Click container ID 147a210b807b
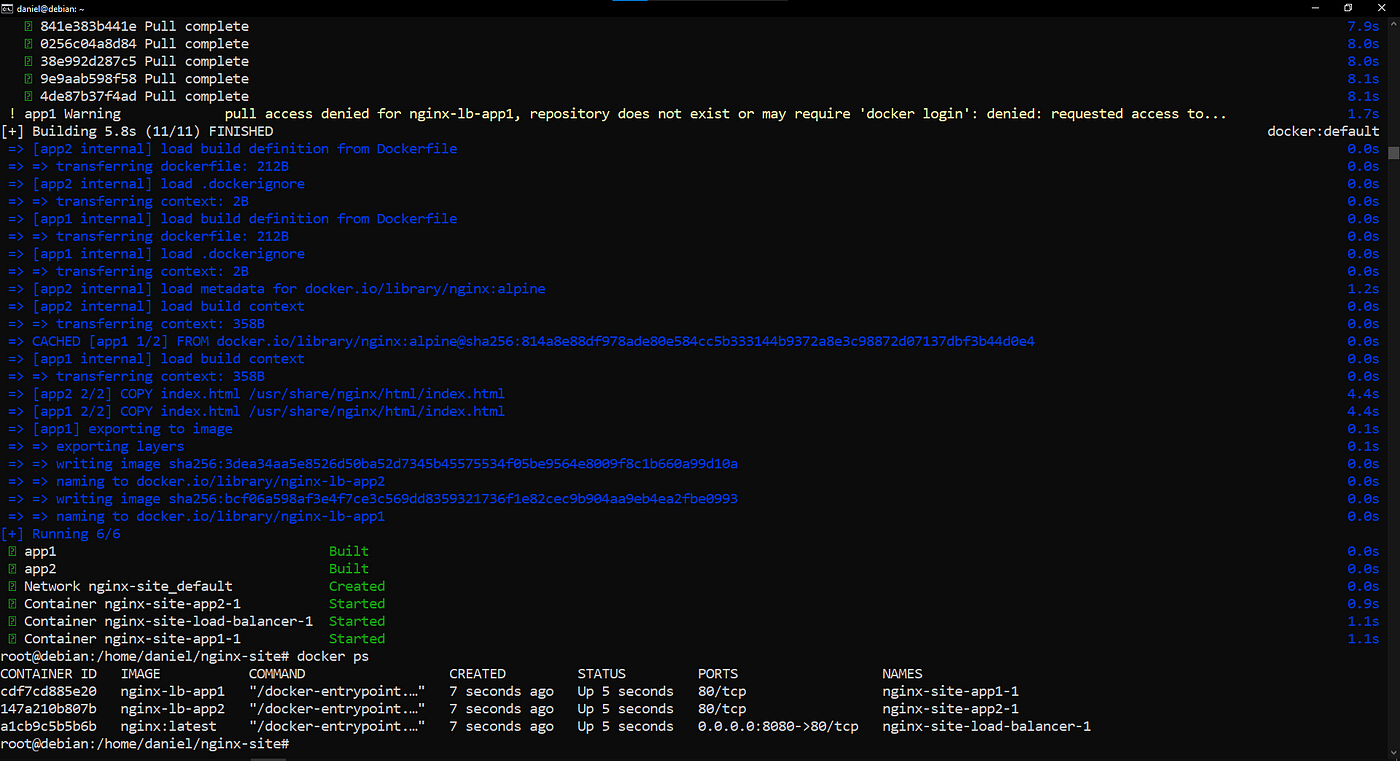The width and height of the screenshot is (1400, 761). click(48, 709)
